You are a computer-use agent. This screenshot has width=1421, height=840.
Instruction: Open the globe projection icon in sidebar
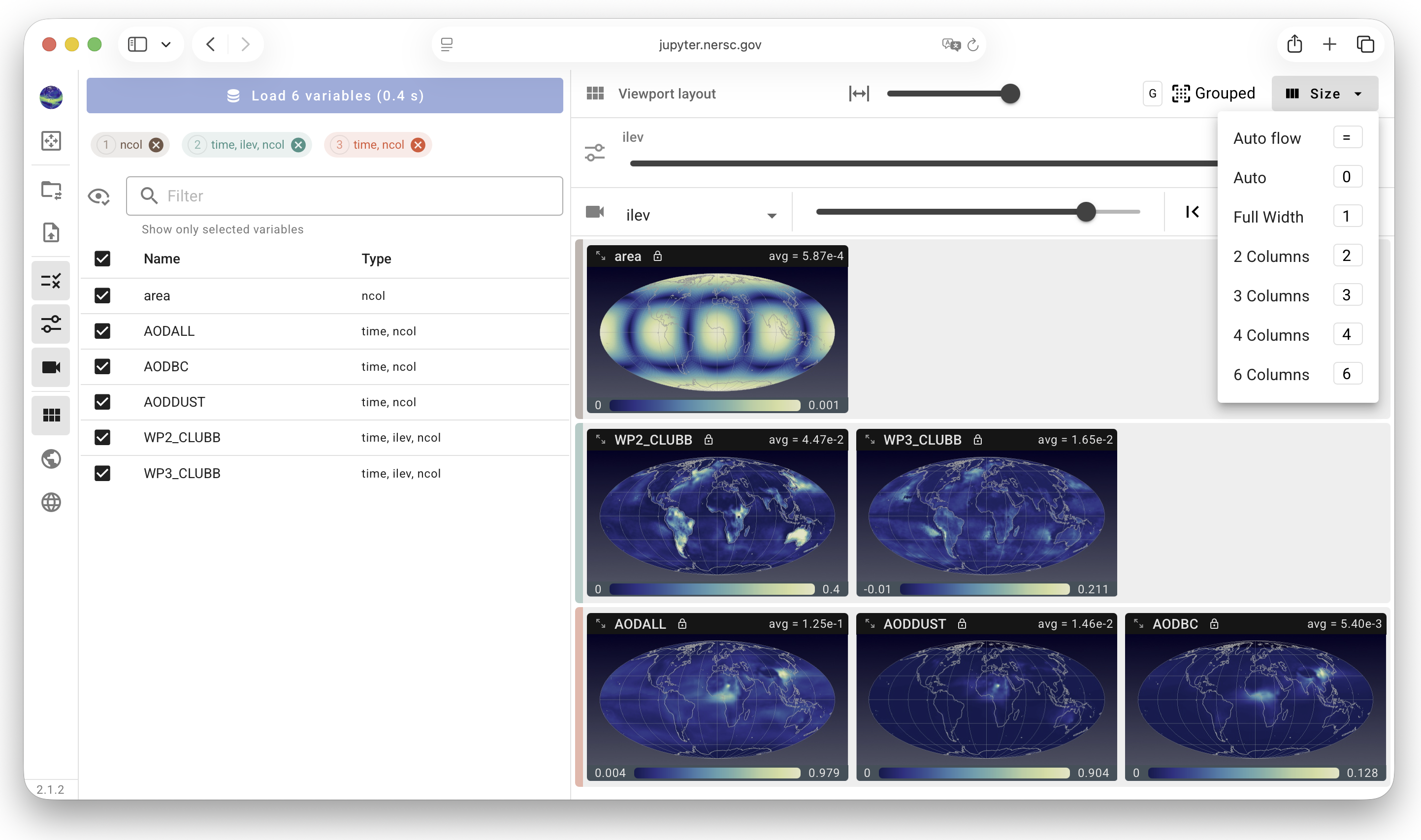51,458
